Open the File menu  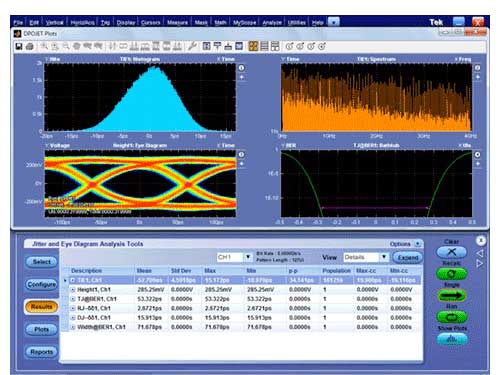(18, 23)
